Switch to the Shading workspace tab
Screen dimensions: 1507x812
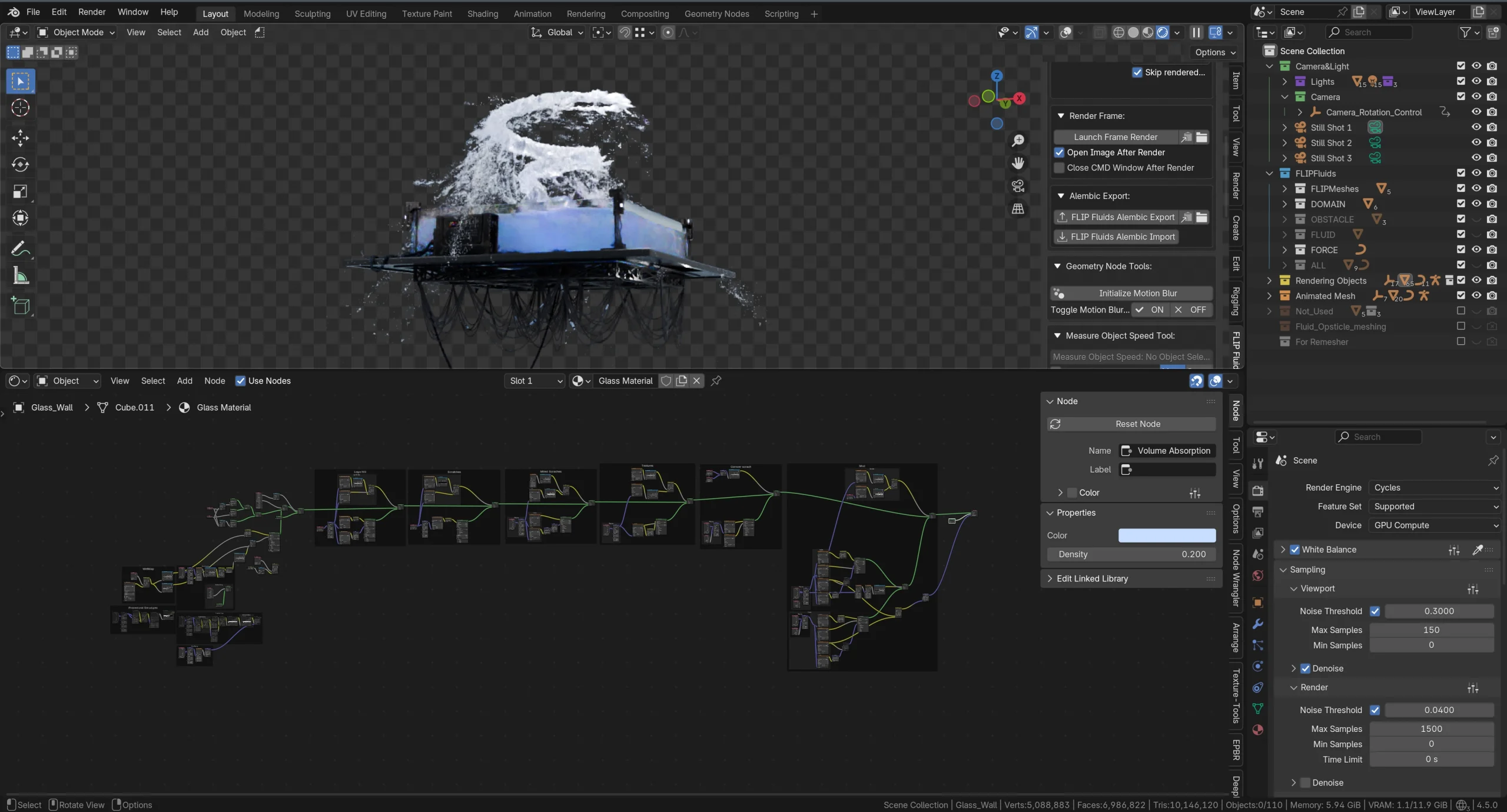tap(482, 14)
